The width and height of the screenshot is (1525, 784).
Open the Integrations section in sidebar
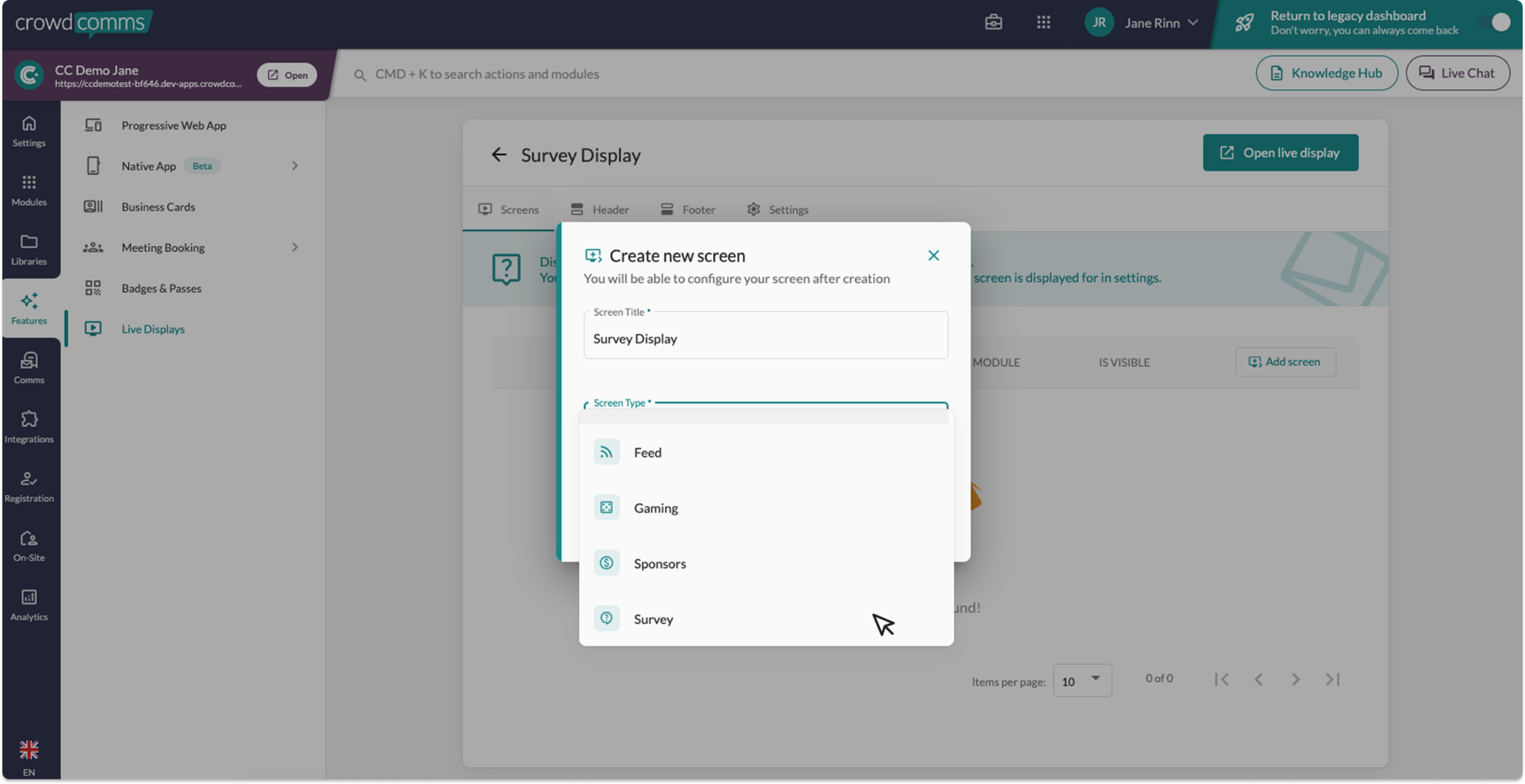pos(29,425)
